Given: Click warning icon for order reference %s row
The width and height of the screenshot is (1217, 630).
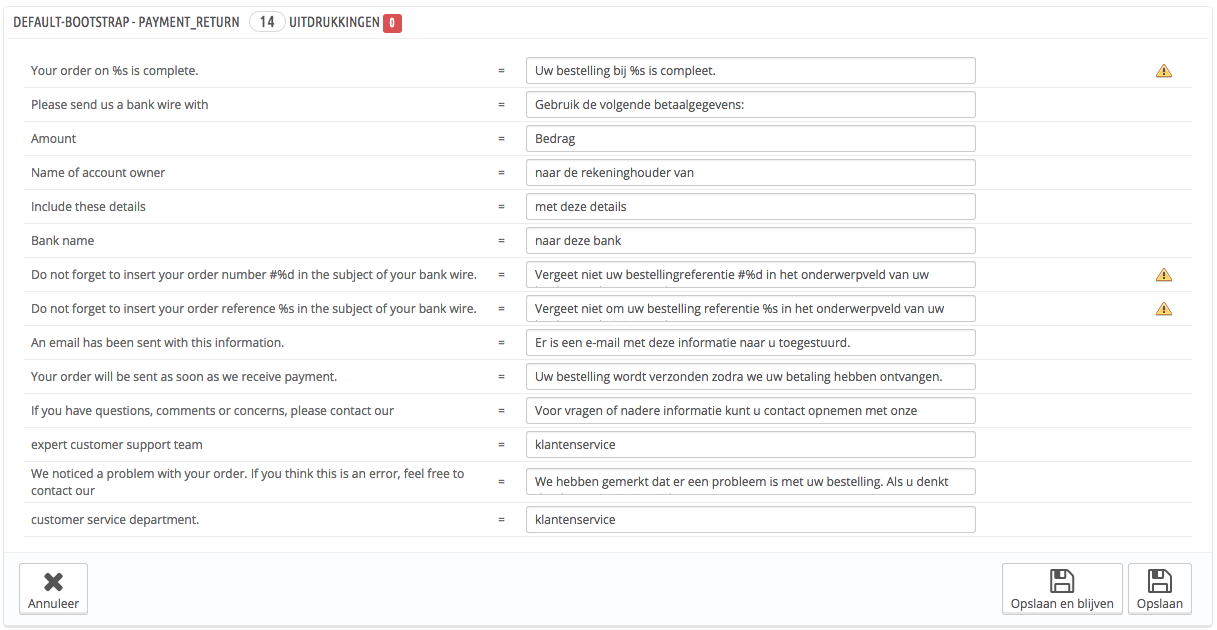Looking at the screenshot, I should 1163,309.
